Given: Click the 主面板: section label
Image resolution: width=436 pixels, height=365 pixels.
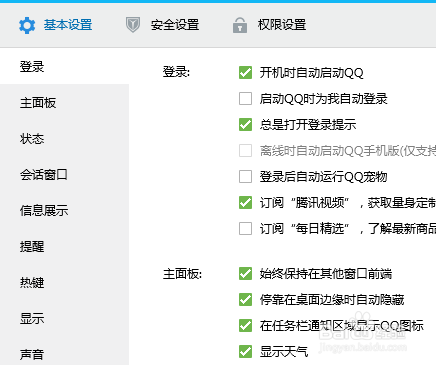Looking at the screenshot, I should [182, 274].
